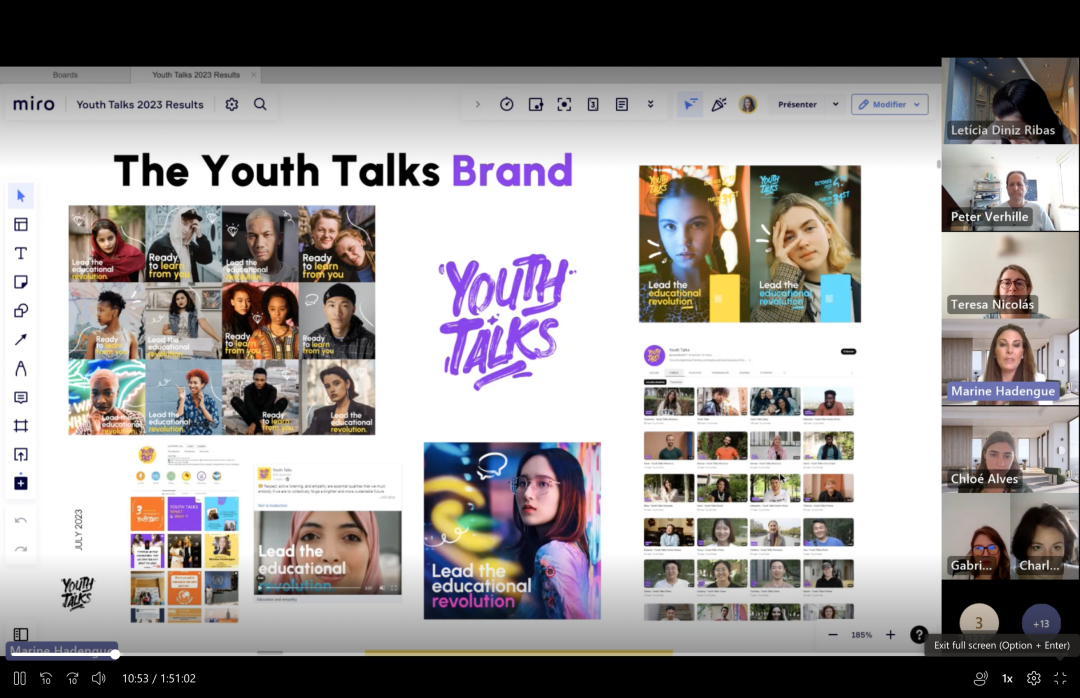Select Marine Hadengue video tile
The height and width of the screenshot is (698, 1080).
click(1010, 362)
